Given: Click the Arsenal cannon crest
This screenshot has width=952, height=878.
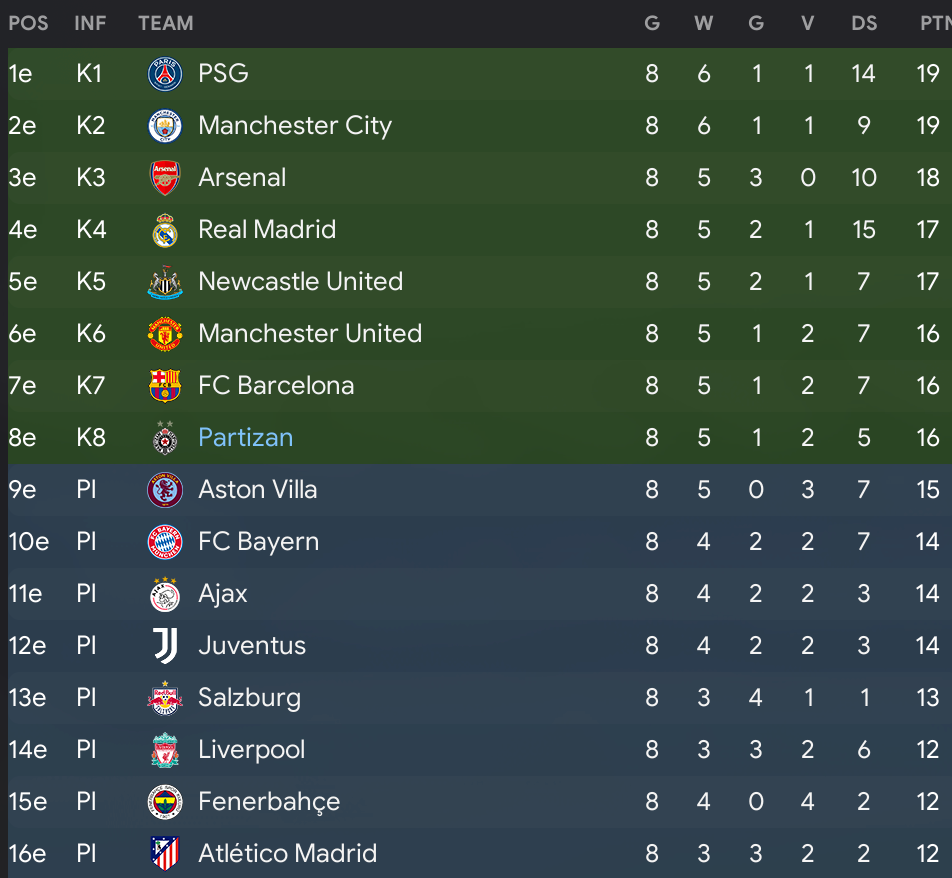Looking at the screenshot, I should 165,178.
